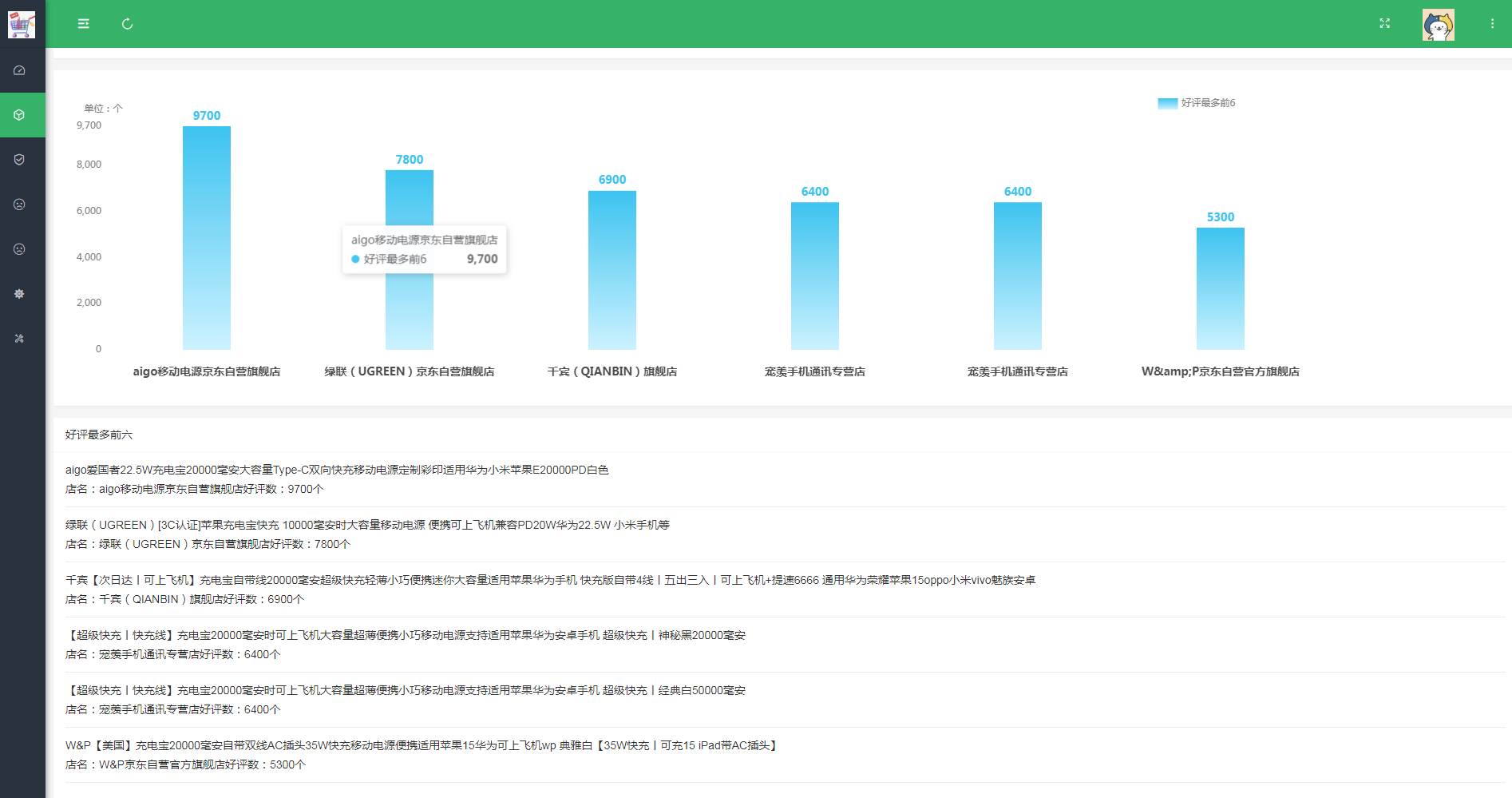Click axis label 千宾（QIANBIN）旗舰店
The image size is (1512, 798).
click(x=612, y=371)
